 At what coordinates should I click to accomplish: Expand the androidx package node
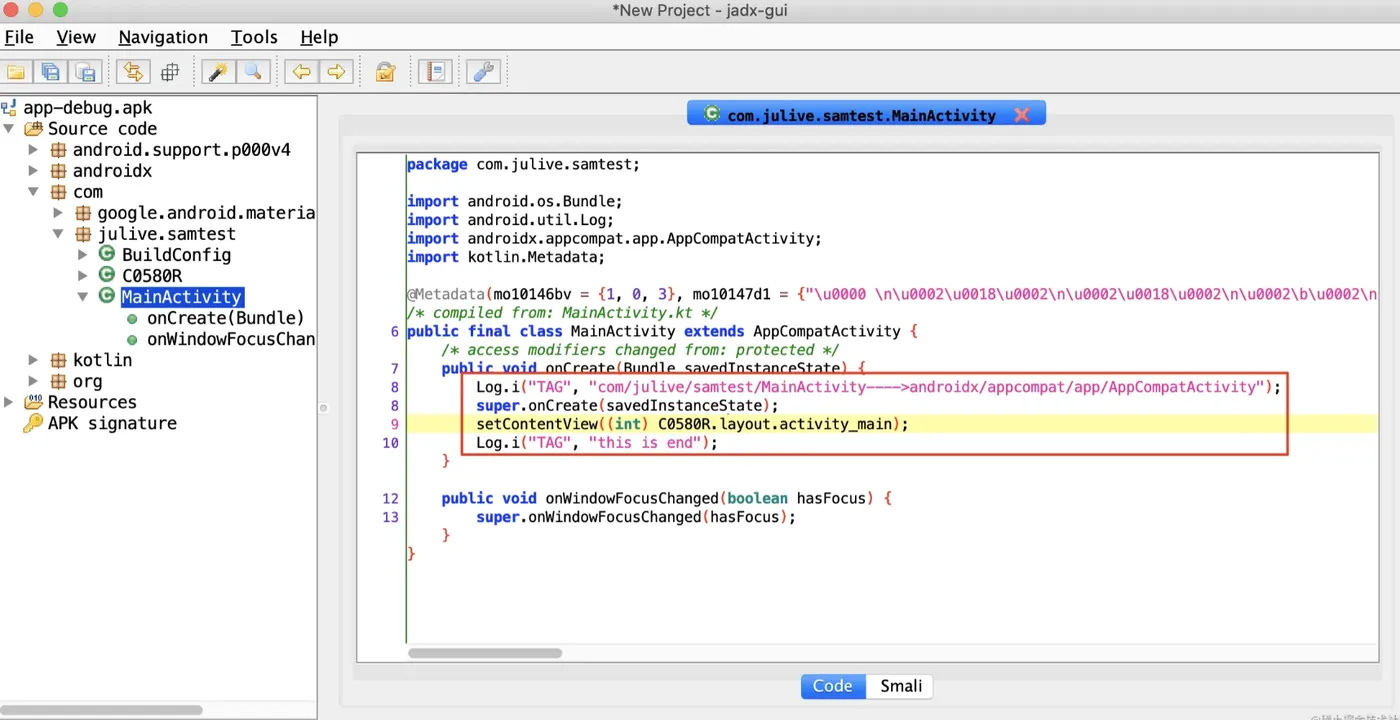pos(33,171)
